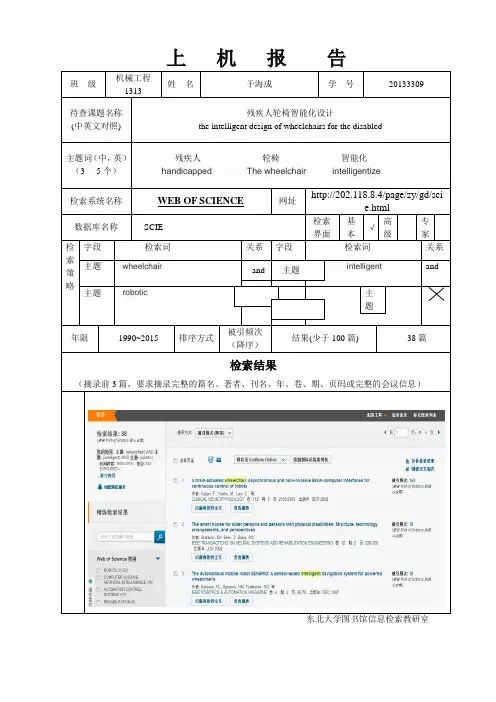Click the create alert bell icon
The height and width of the screenshot is (702, 496).
point(100,487)
